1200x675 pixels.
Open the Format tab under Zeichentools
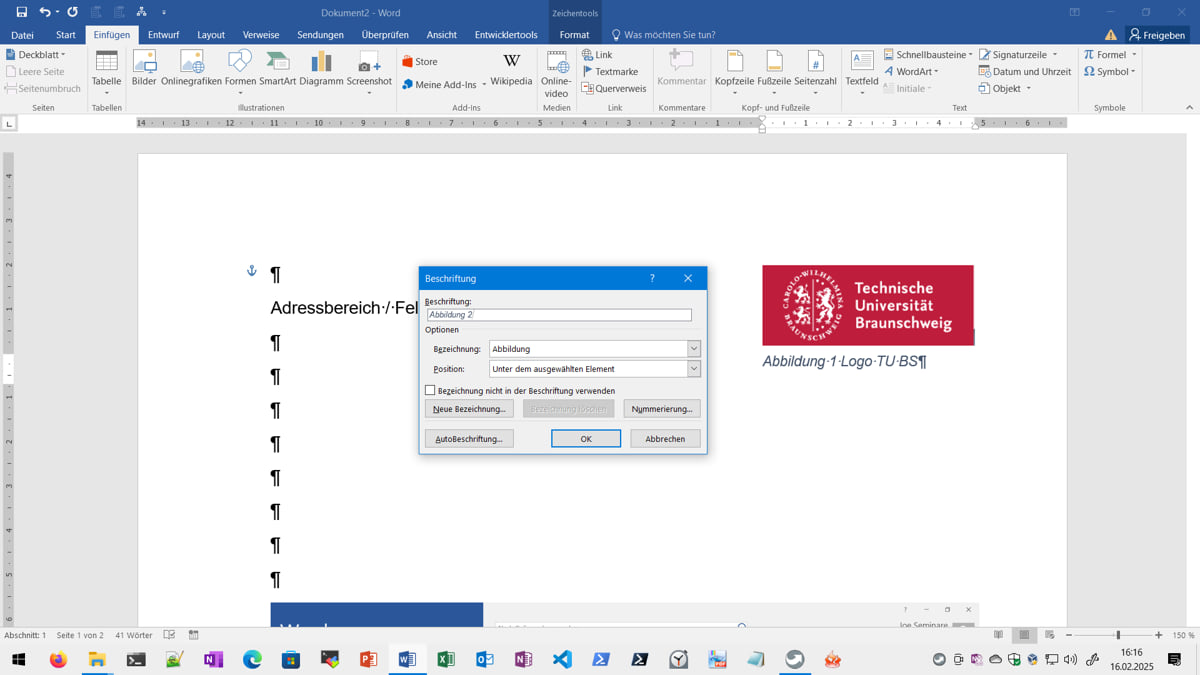coord(574,35)
